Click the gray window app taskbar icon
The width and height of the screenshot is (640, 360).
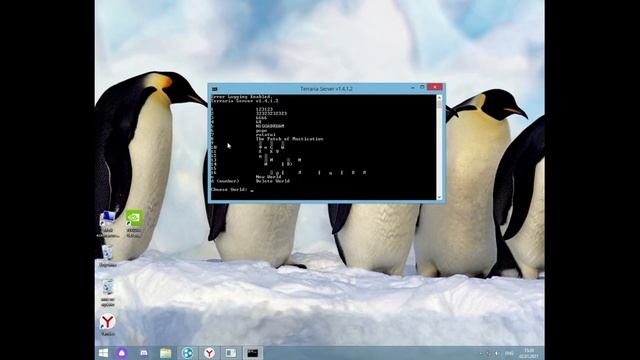tap(231, 353)
